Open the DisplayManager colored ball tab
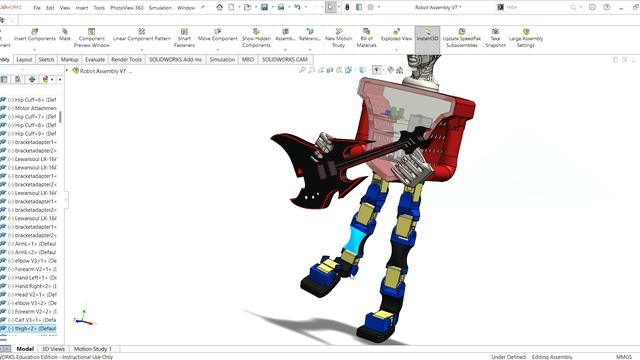This screenshot has height=360, width=640. 45,79
